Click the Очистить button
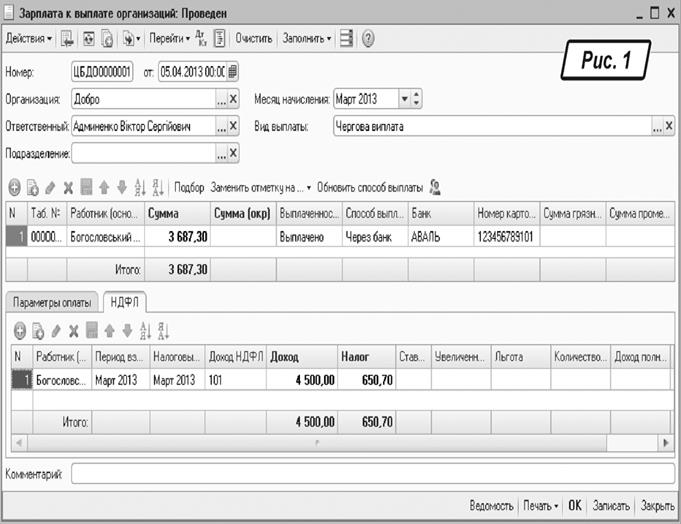The image size is (681, 524). [254, 39]
